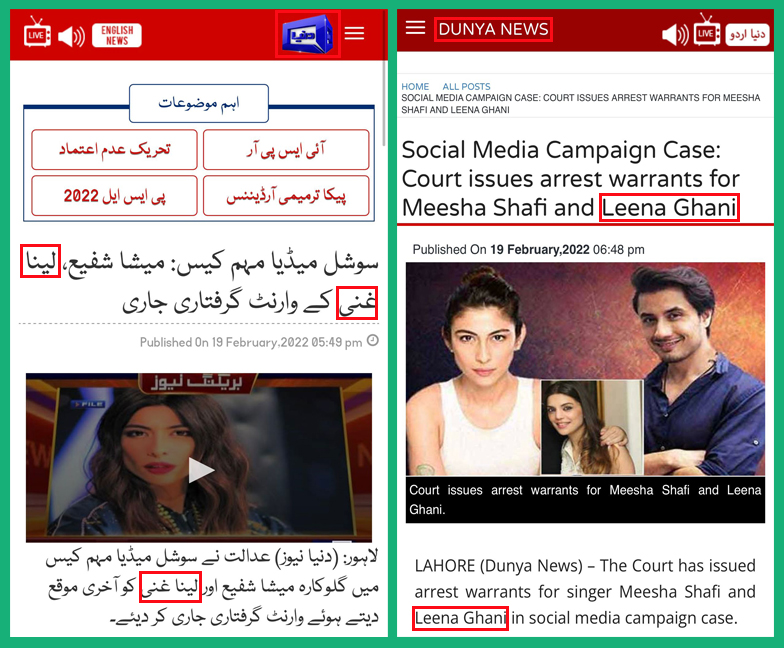
Task: Open the Meesha Shafi and Ali Zafar photo
Action: tap(585, 368)
